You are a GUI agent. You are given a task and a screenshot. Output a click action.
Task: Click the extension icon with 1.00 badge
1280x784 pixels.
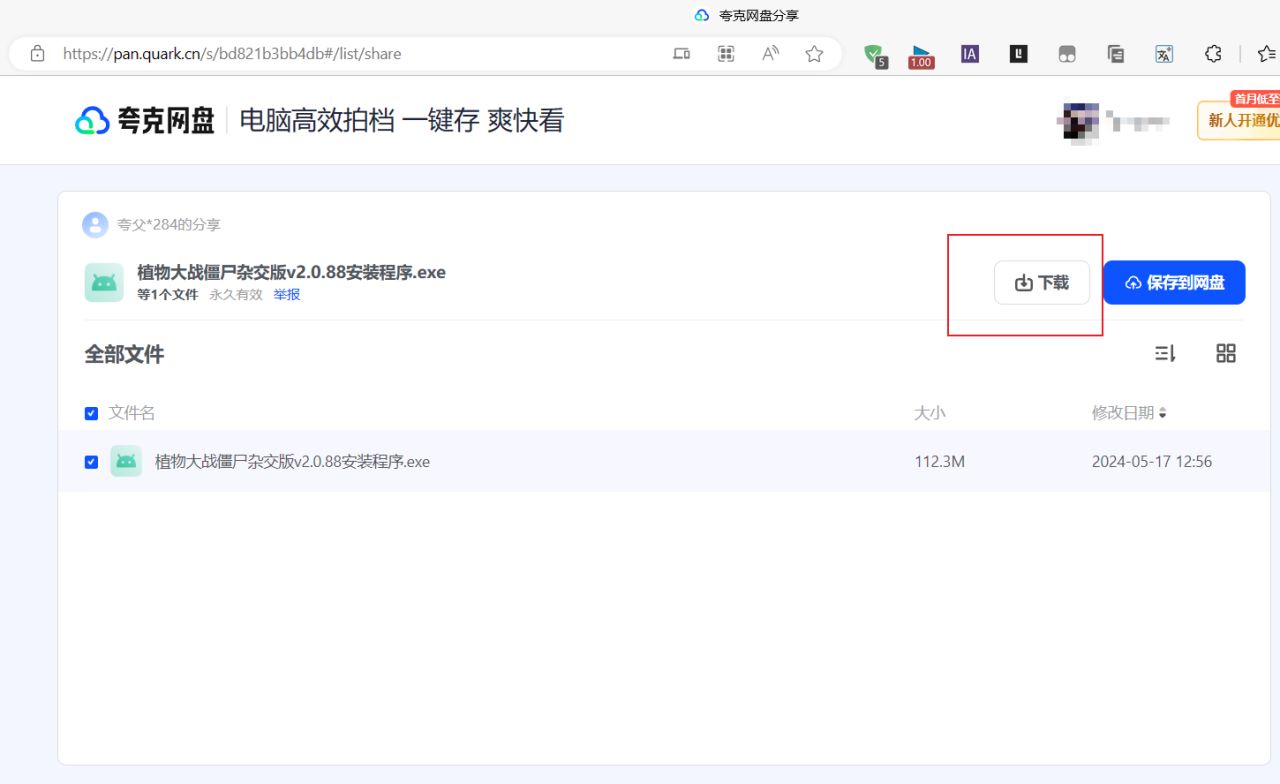click(x=921, y=56)
